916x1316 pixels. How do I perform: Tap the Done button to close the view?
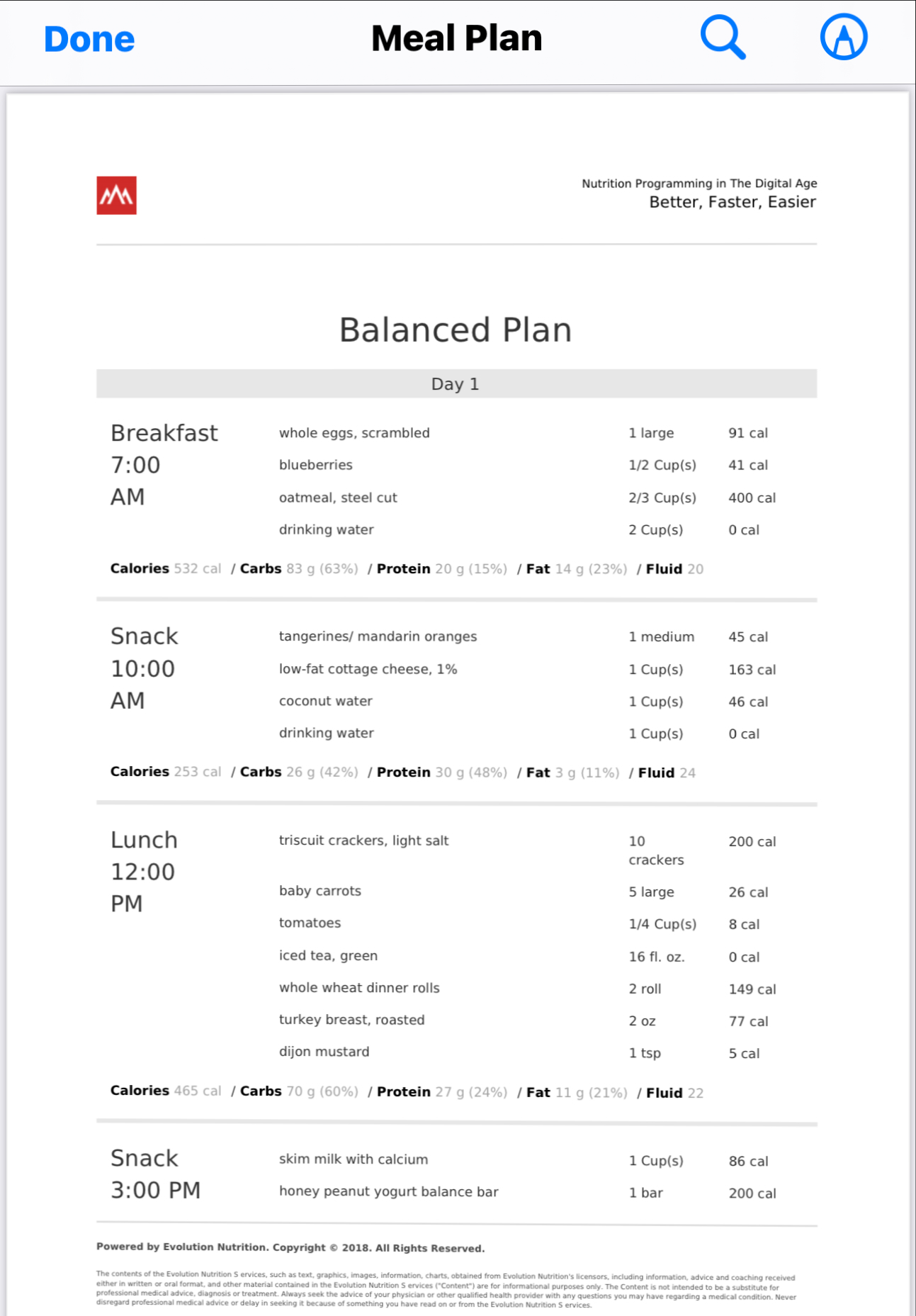88,38
